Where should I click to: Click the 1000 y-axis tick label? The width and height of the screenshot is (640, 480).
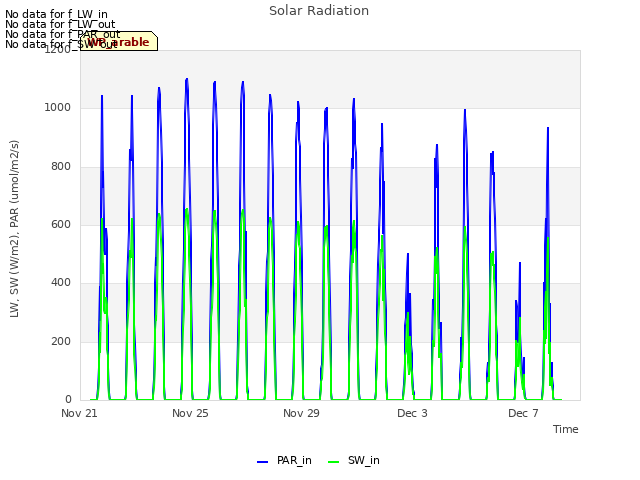58,107
